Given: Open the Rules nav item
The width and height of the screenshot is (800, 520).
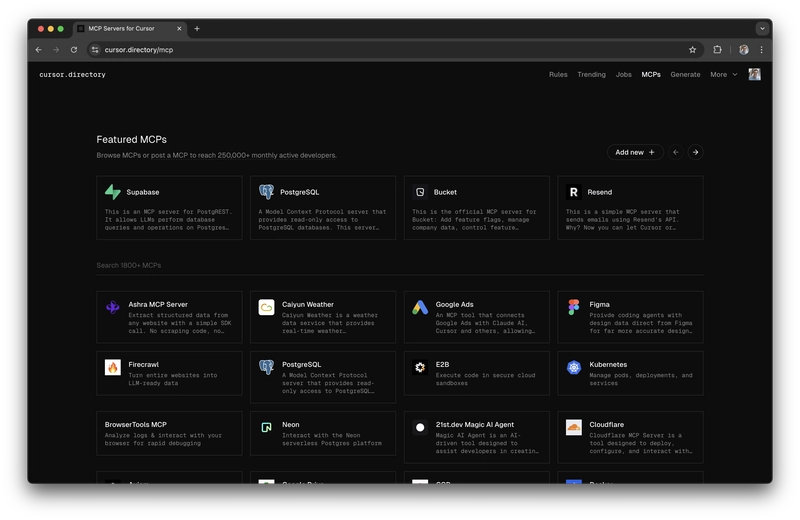Looking at the screenshot, I should pos(558,75).
